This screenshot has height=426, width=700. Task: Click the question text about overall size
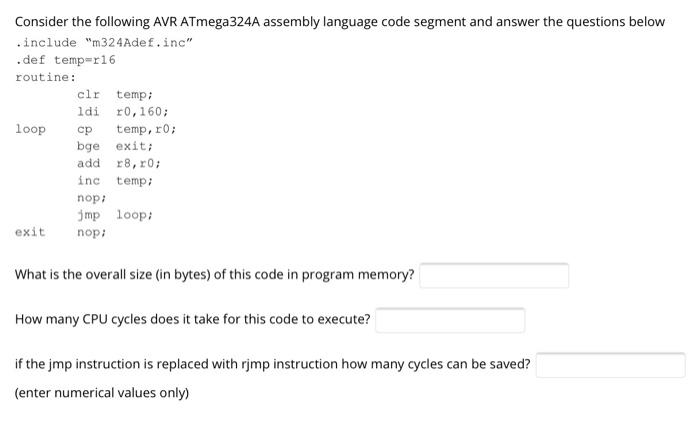pyautogui.click(x=215, y=274)
